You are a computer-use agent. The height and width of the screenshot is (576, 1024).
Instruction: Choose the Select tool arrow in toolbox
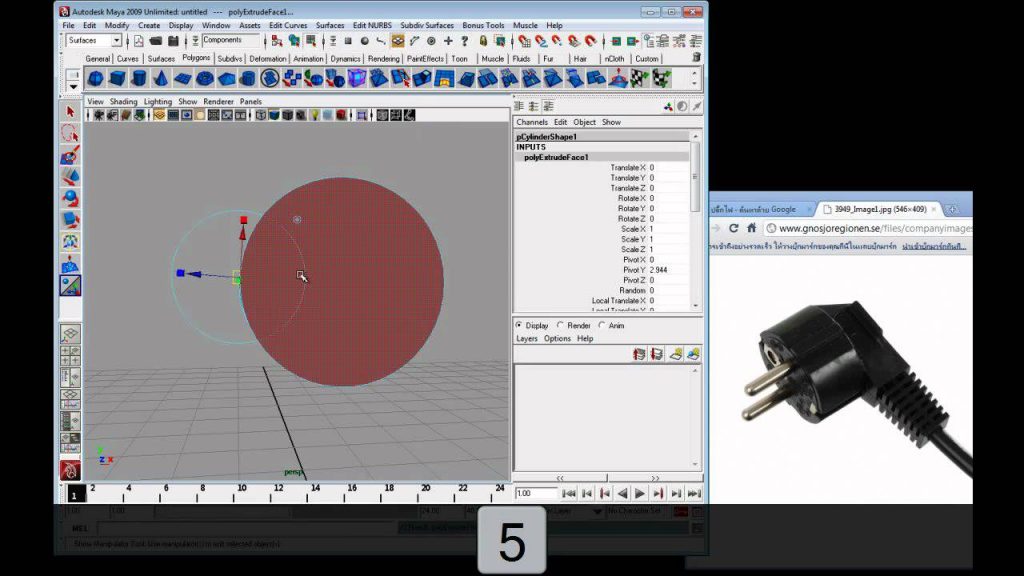click(71, 112)
